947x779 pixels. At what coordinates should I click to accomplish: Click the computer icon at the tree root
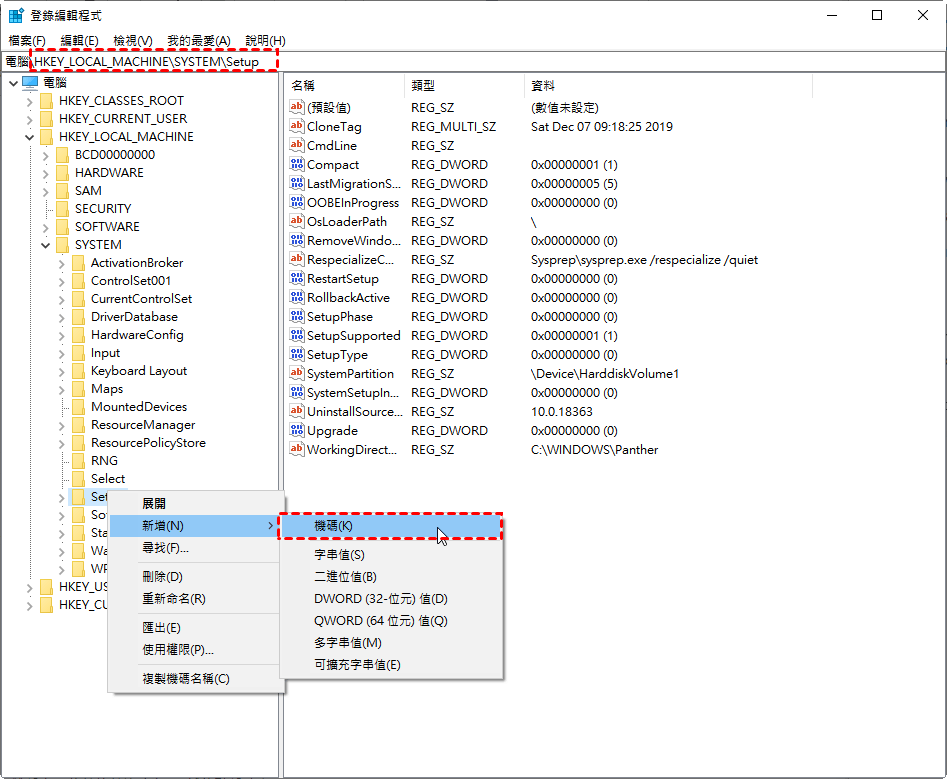(30, 82)
